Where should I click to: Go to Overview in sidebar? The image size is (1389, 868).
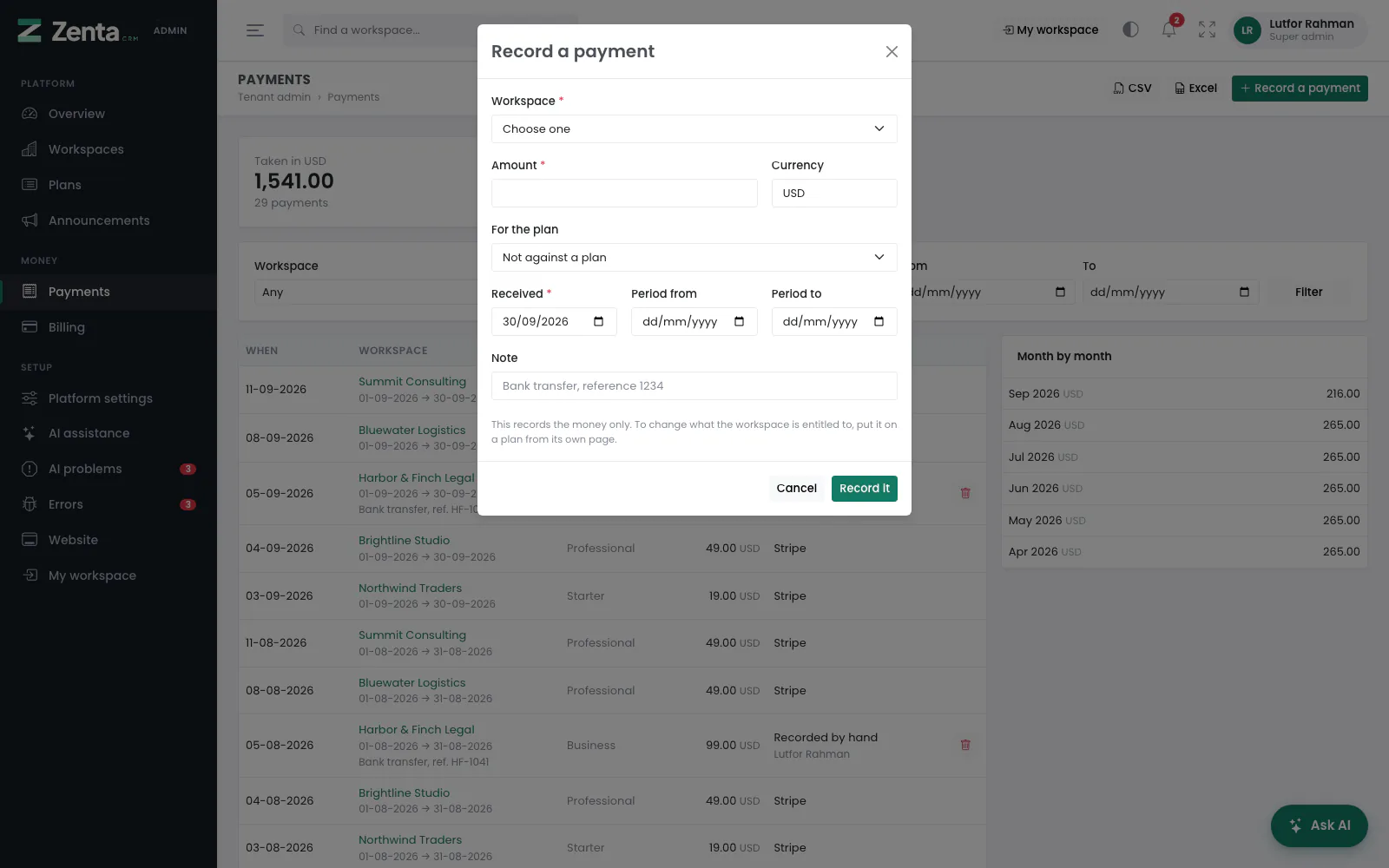[109, 114]
